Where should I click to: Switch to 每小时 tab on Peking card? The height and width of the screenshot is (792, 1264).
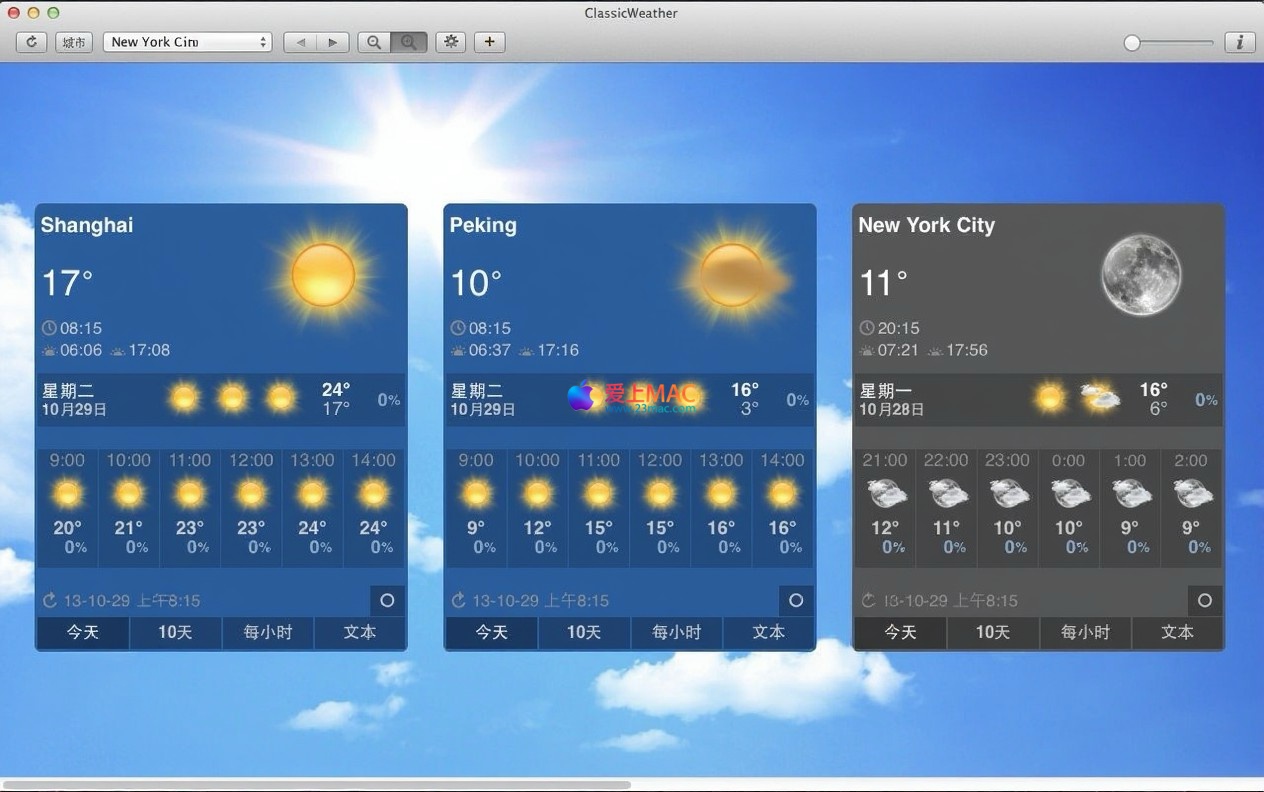click(x=676, y=632)
